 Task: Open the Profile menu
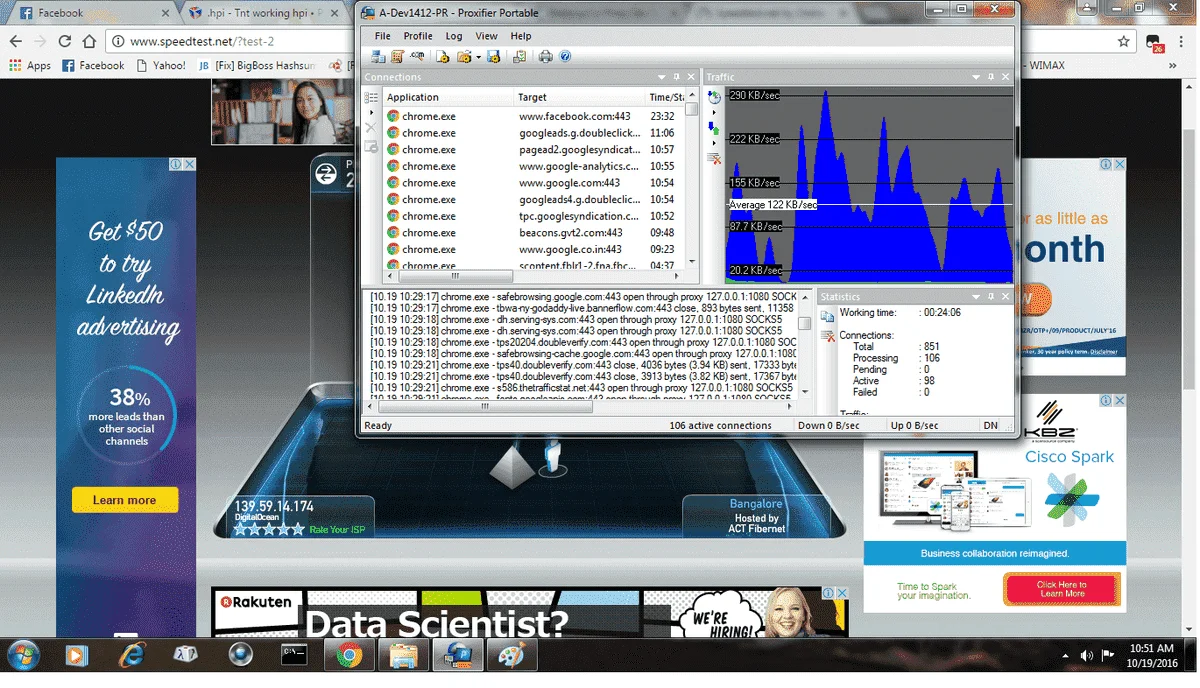pos(418,36)
